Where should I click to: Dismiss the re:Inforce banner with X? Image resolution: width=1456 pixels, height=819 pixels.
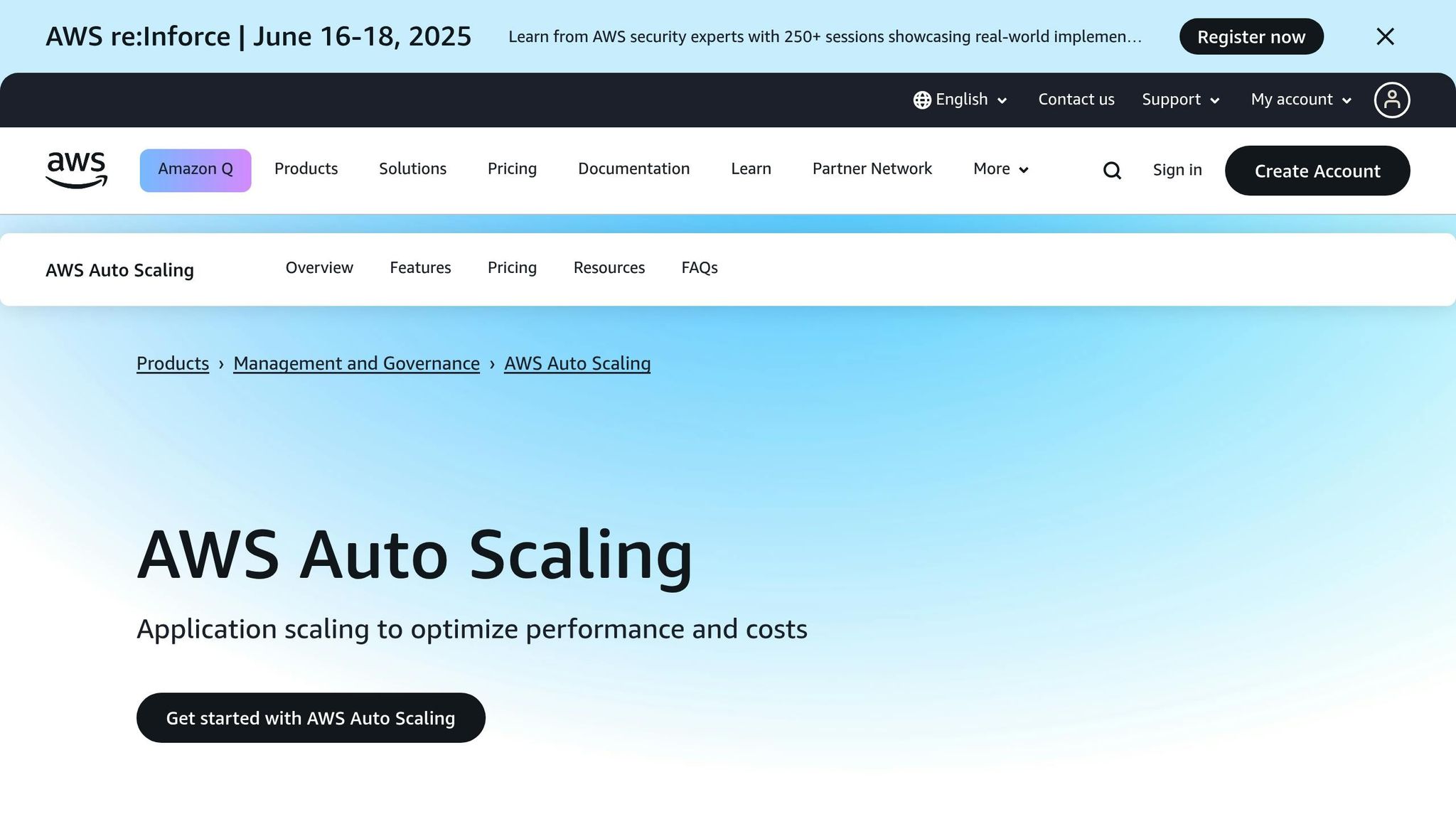click(x=1385, y=37)
